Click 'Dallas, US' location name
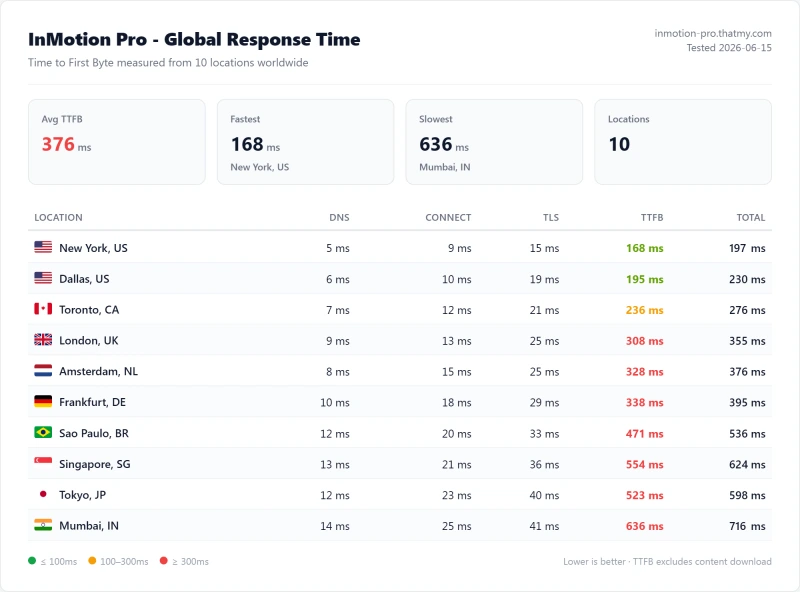Viewport: 800px width, 592px height. [x=84, y=279]
